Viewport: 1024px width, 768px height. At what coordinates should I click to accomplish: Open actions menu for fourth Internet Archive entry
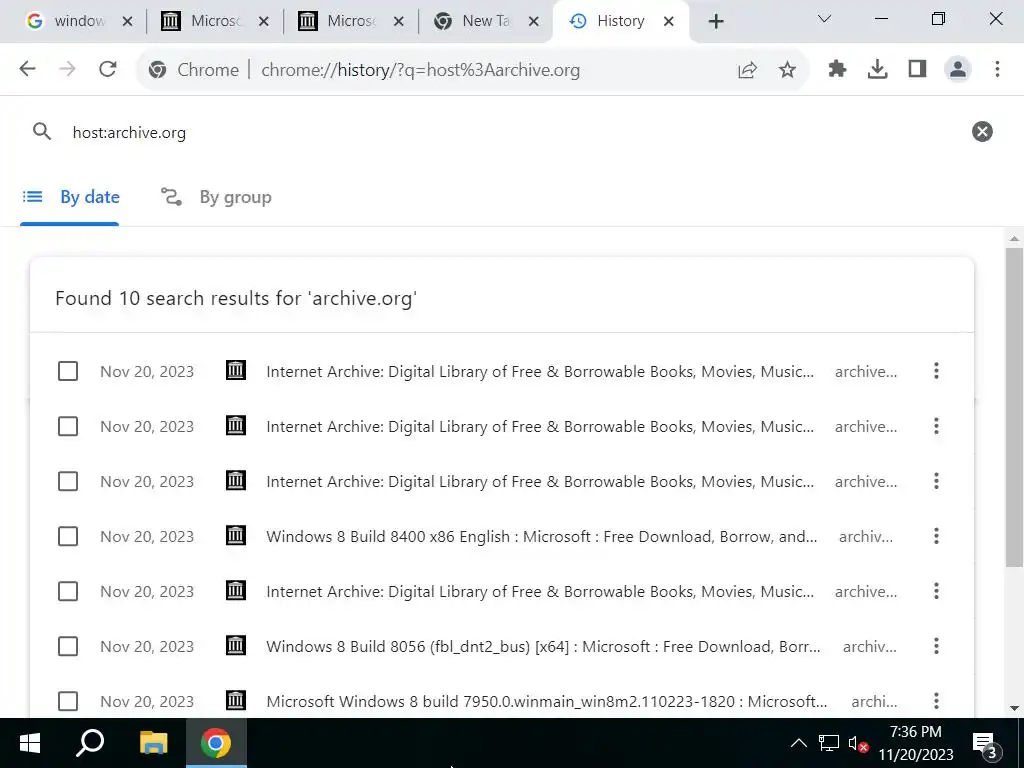[x=936, y=591]
